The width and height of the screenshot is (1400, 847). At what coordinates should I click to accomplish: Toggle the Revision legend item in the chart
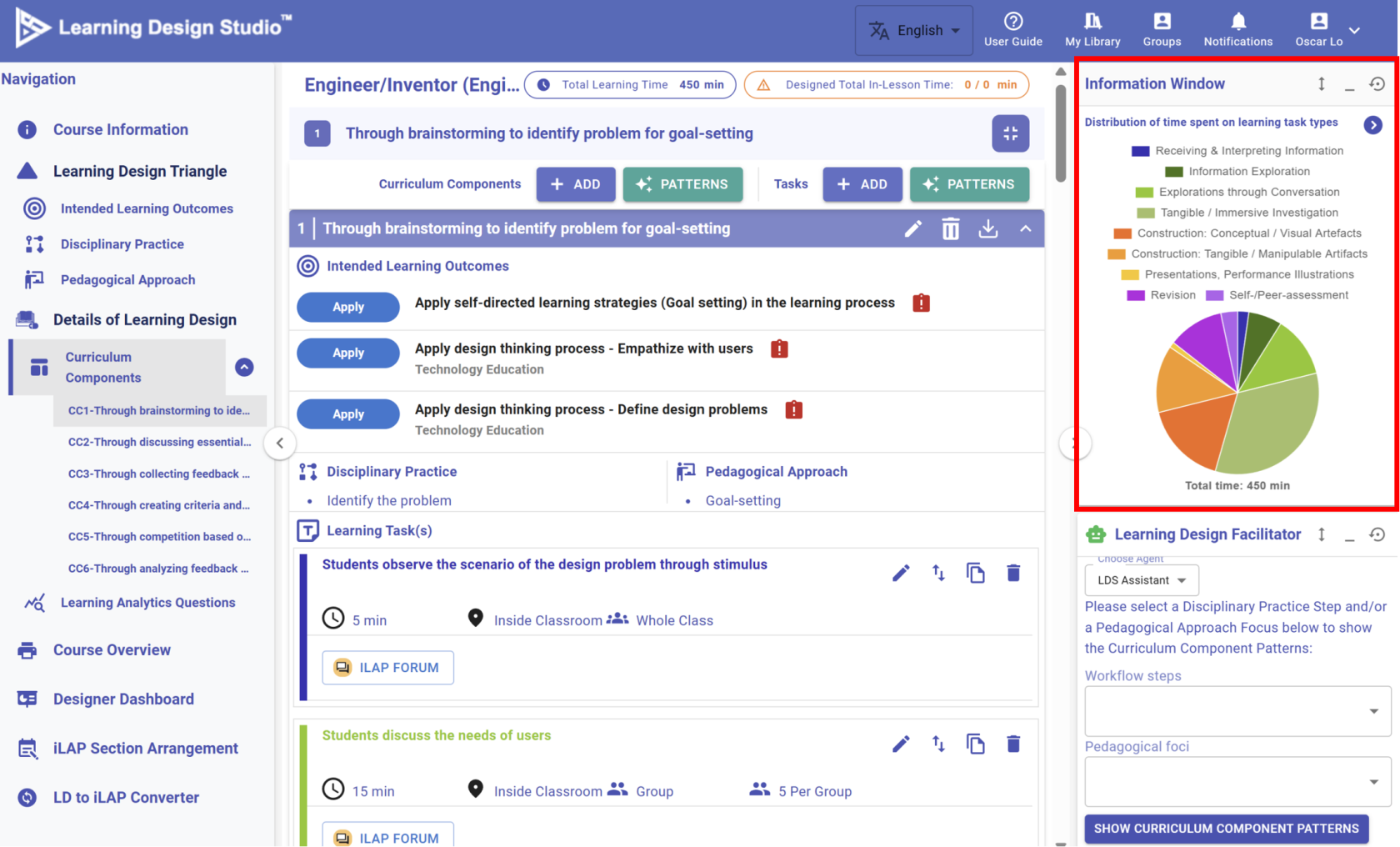pos(1161,295)
